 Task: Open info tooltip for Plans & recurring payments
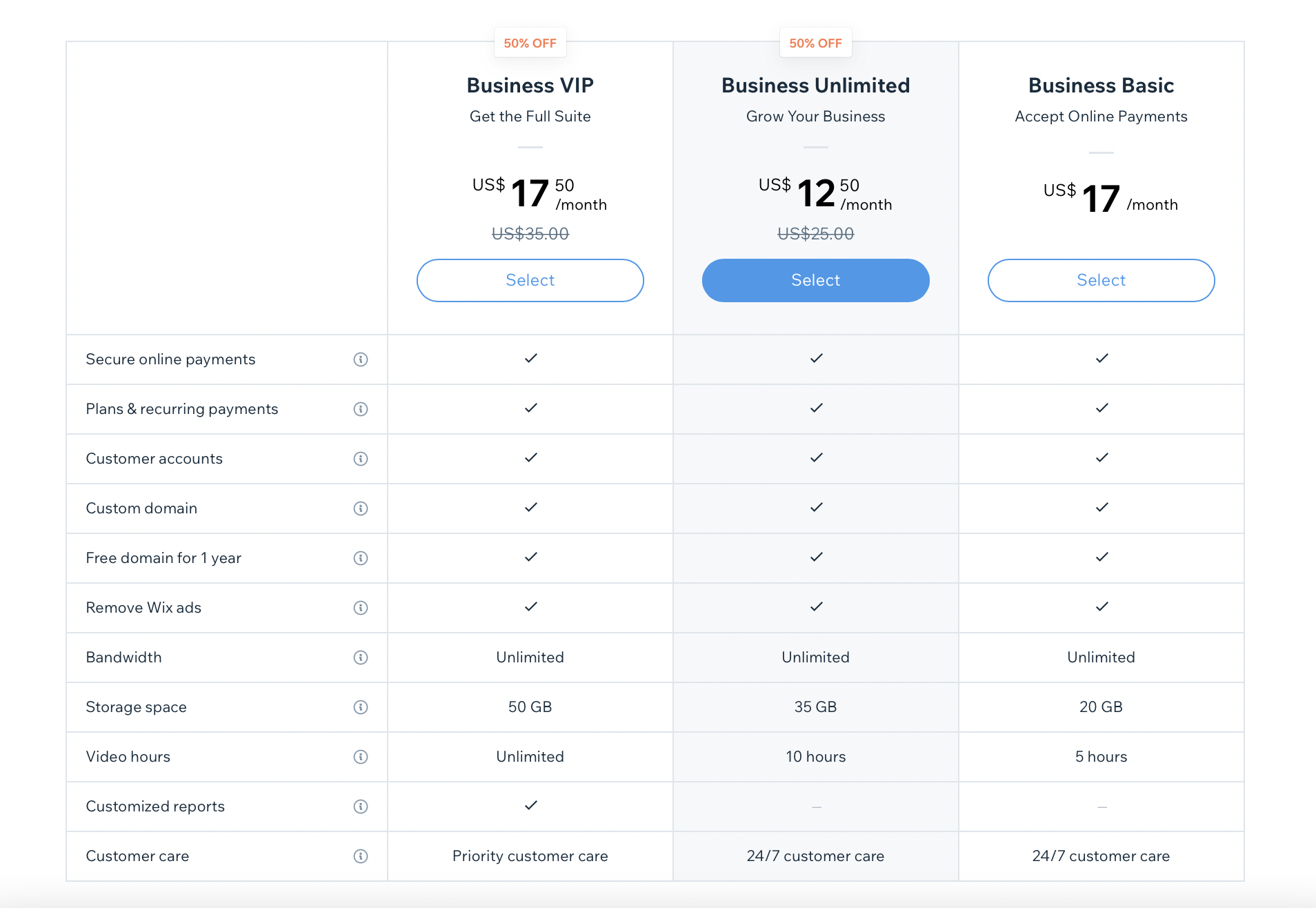pyautogui.click(x=361, y=409)
